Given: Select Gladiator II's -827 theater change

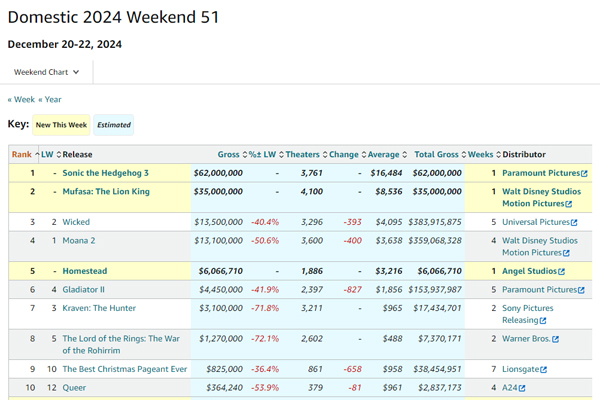Looking at the screenshot, I should (x=352, y=289).
